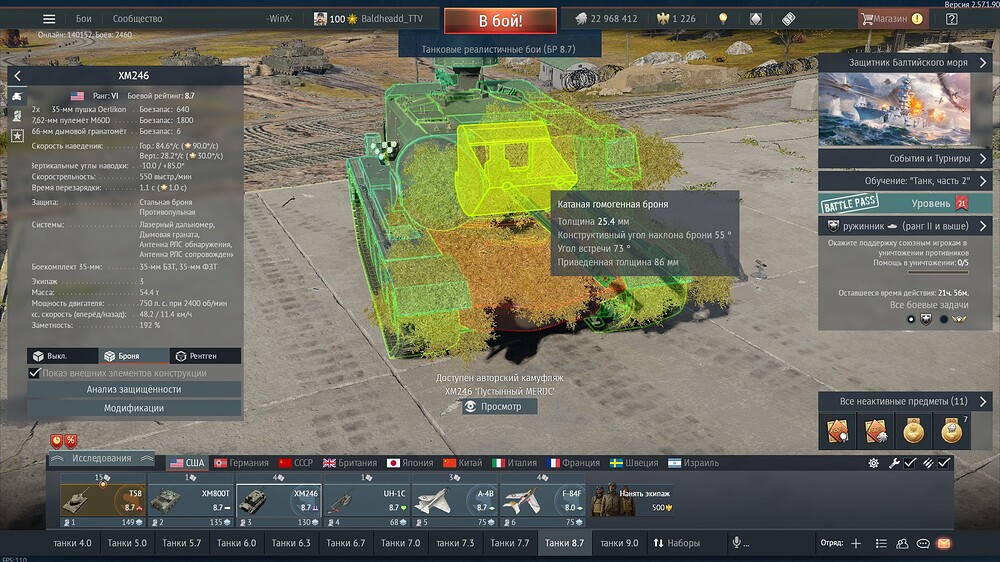Select the vehicle info tank icon in side strip

[x=17, y=96]
